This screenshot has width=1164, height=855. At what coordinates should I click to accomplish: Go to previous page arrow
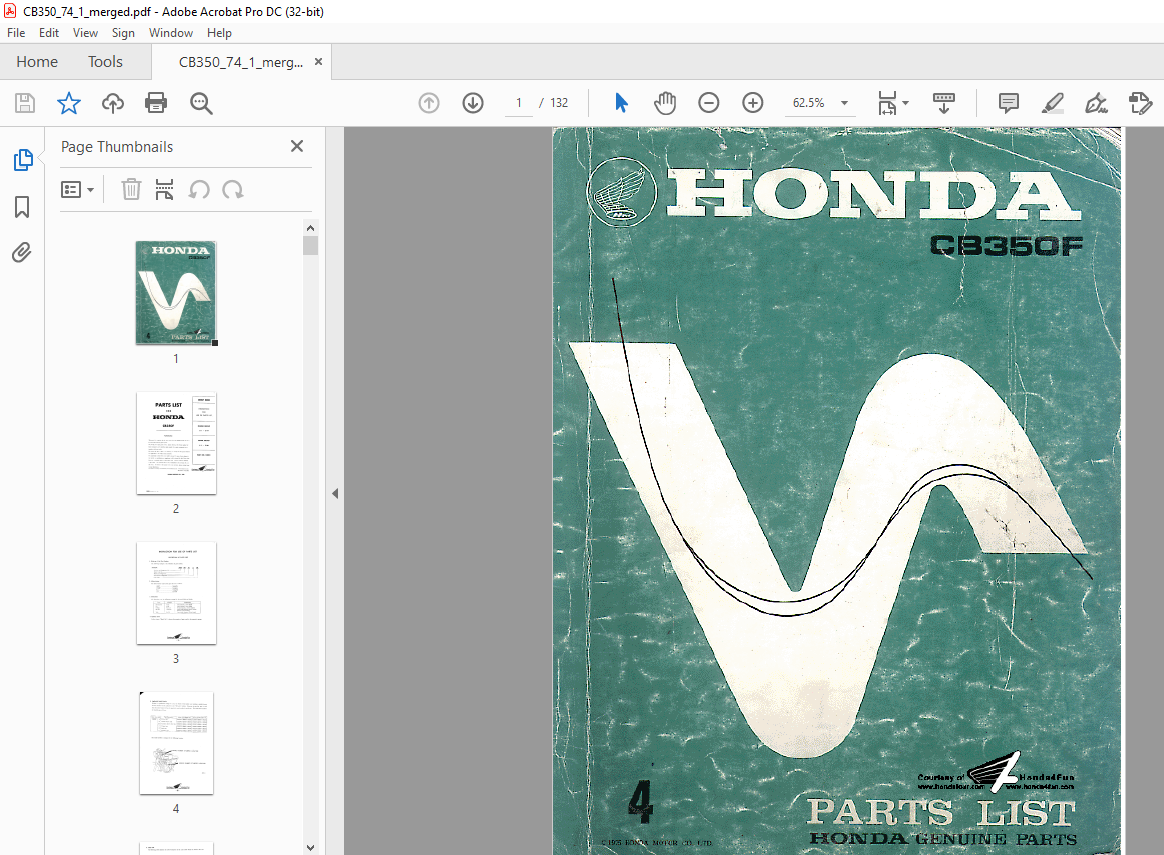pyautogui.click(x=429, y=102)
